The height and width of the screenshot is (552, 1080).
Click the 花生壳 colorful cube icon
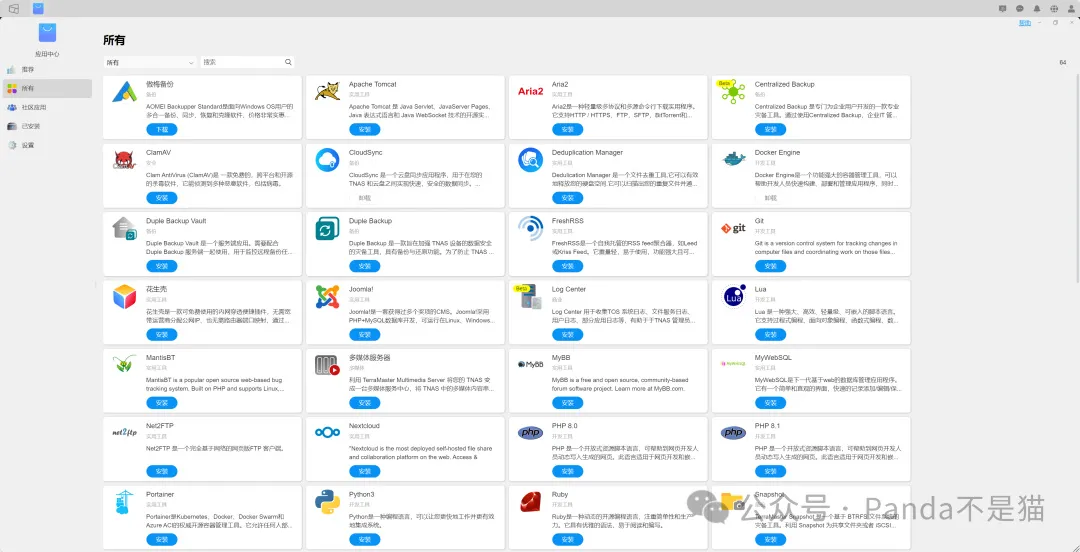[x=125, y=297]
